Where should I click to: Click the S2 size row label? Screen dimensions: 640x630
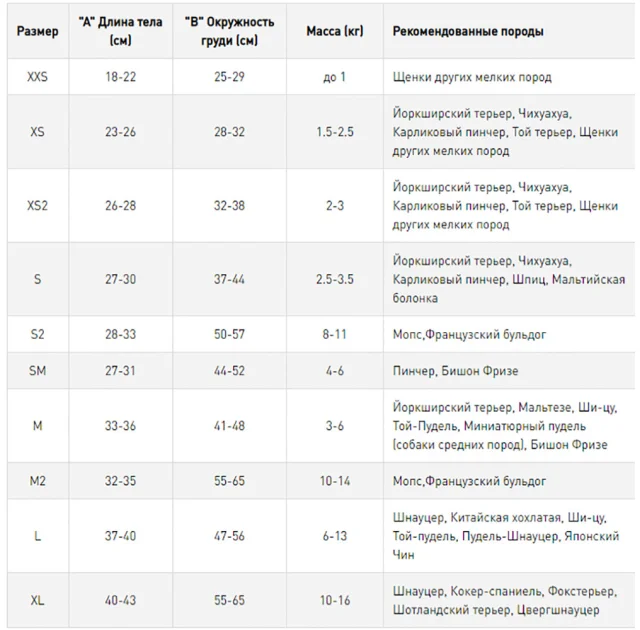click(x=38, y=334)
